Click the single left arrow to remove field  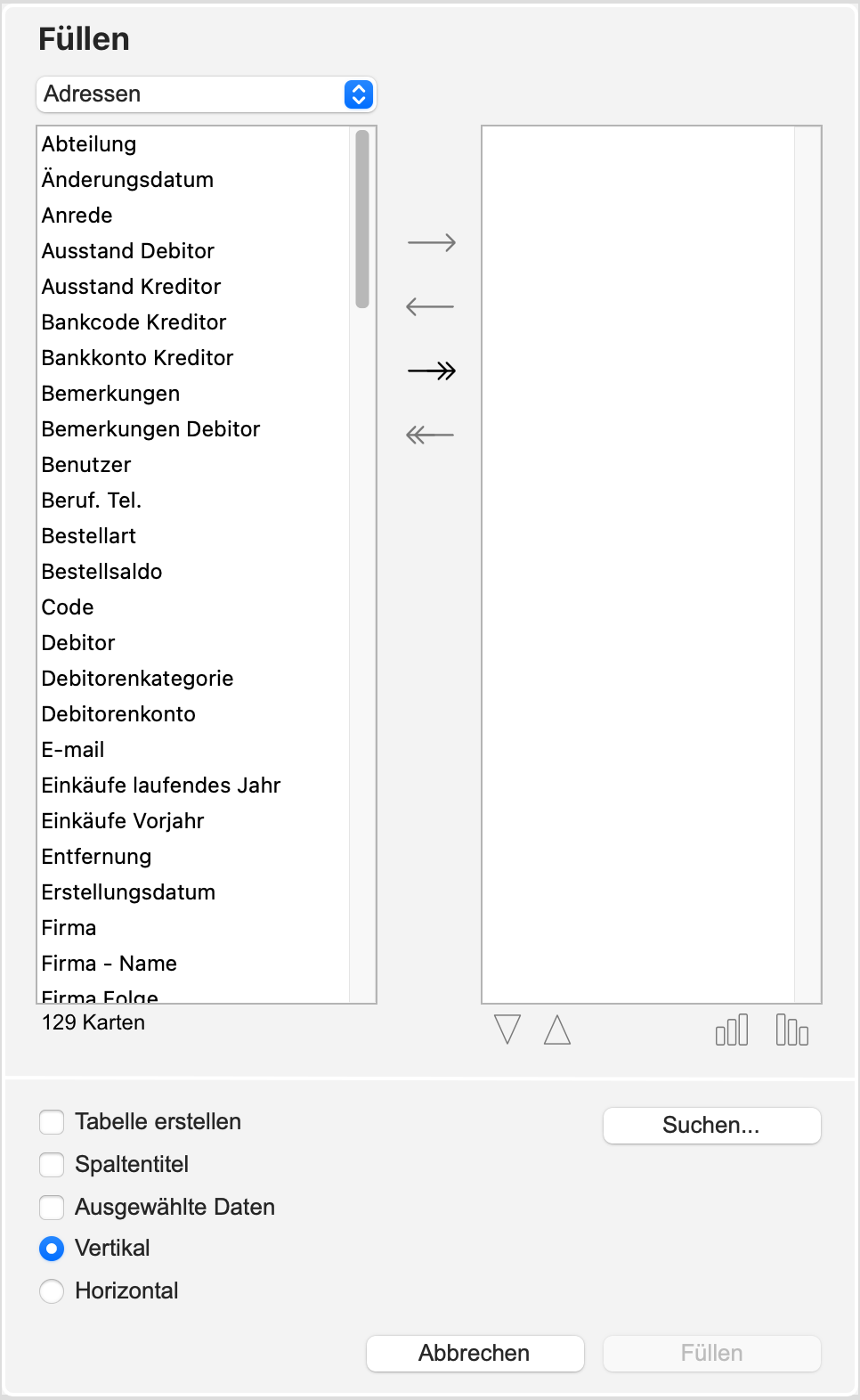[x=430, y=306]
